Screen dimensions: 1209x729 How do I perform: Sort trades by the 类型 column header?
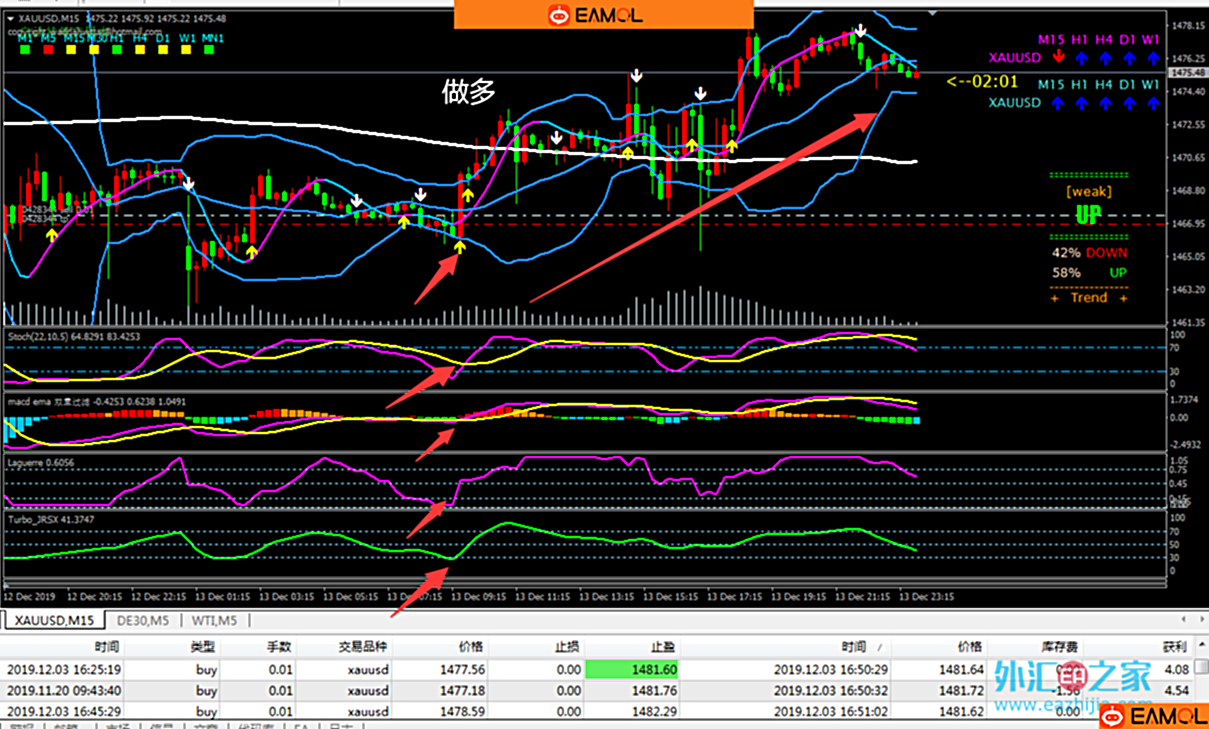coord(203,647)
